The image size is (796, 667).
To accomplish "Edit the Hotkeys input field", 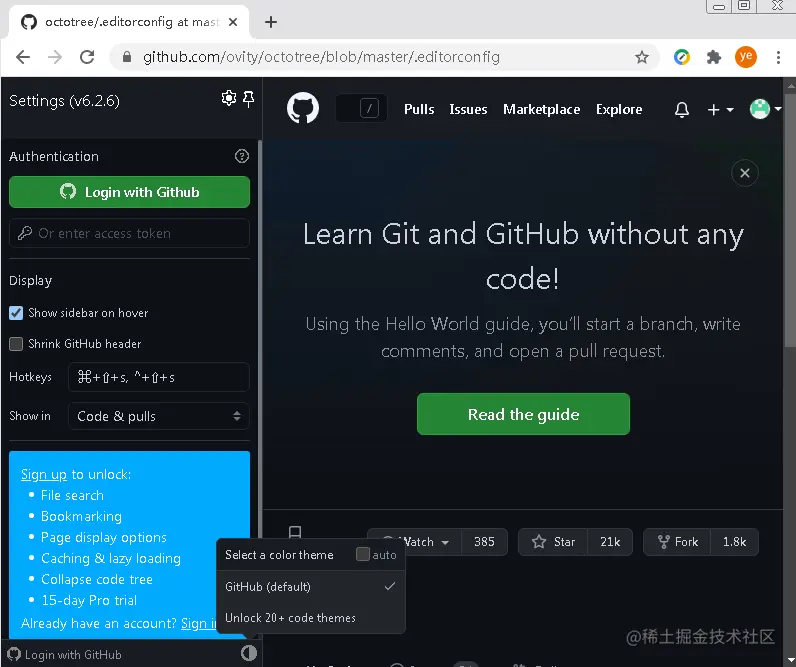I will tap(159, 377).
